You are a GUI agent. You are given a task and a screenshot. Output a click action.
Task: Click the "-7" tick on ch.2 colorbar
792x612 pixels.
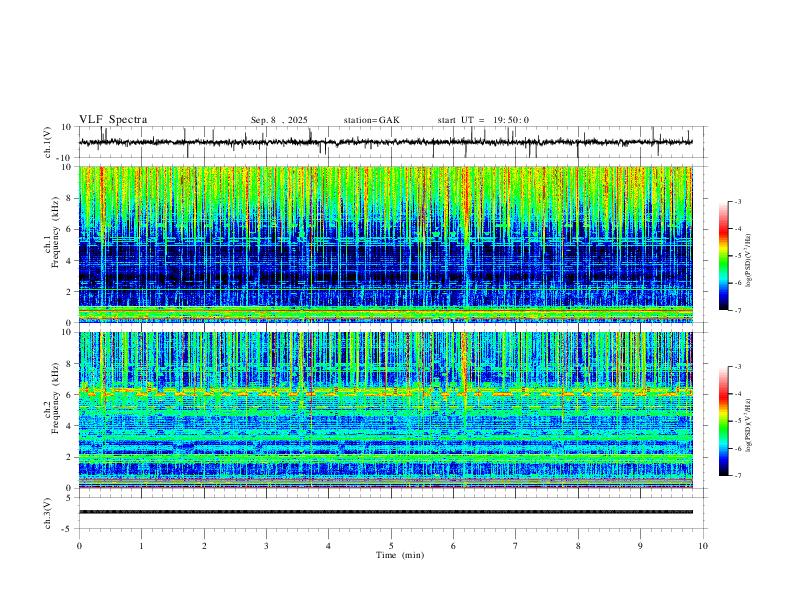click(737, 476)
